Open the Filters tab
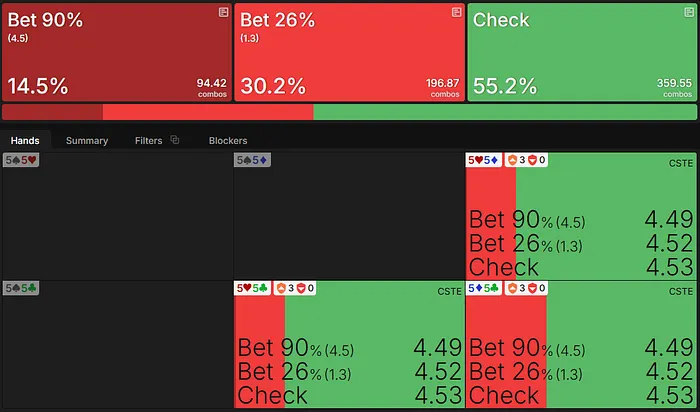700x412 pixels. (148, 141)
